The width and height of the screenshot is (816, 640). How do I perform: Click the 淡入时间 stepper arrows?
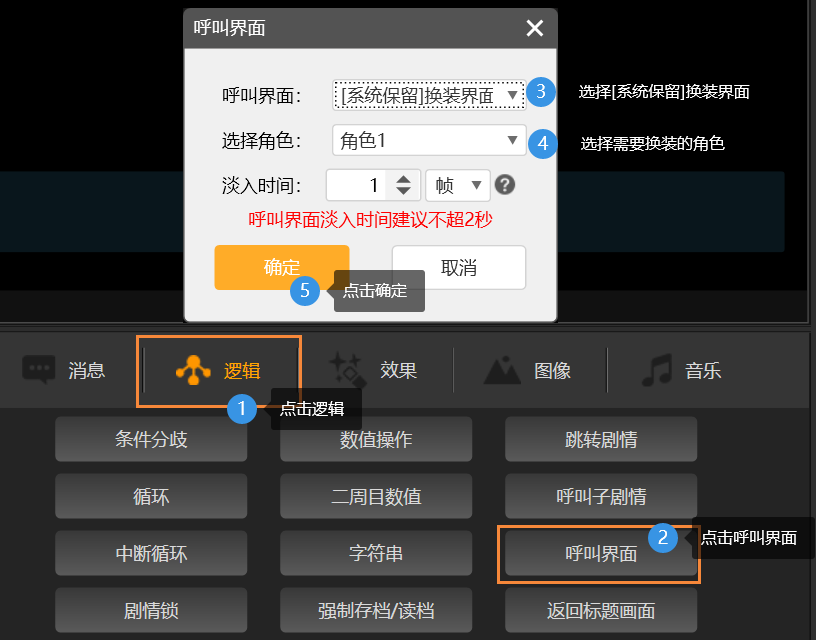pyautogui.click(x=403, y=185)
